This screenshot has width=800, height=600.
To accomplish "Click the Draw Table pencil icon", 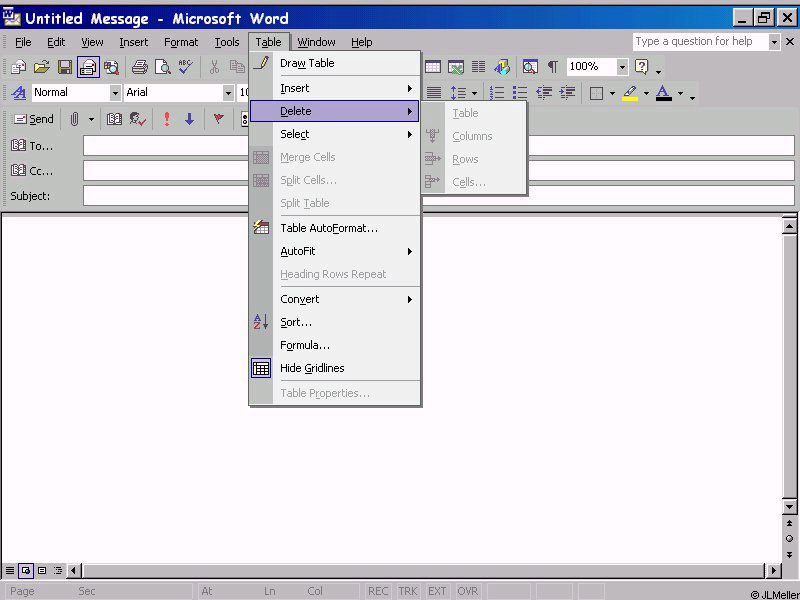I will click(261, 64).
